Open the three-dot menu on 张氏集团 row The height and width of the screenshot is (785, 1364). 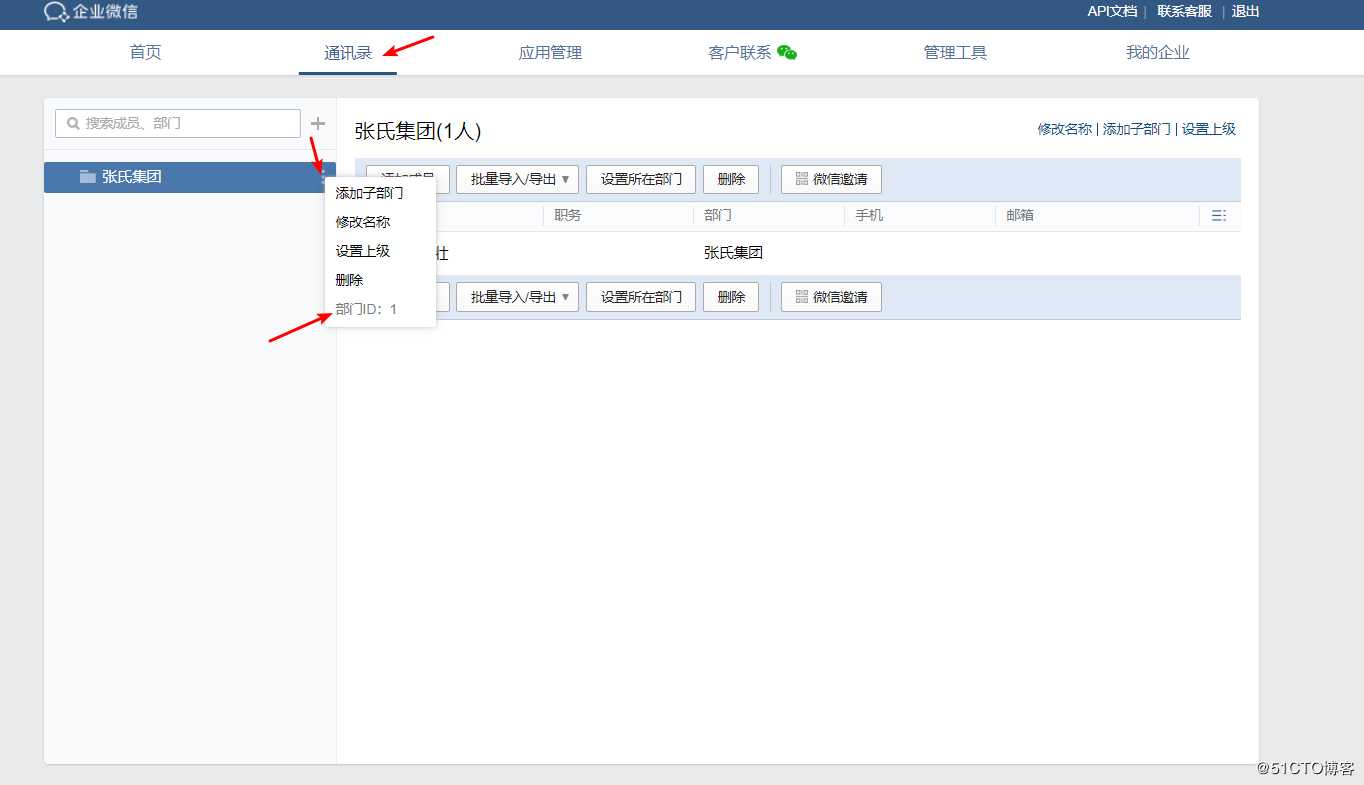point(322,177)
